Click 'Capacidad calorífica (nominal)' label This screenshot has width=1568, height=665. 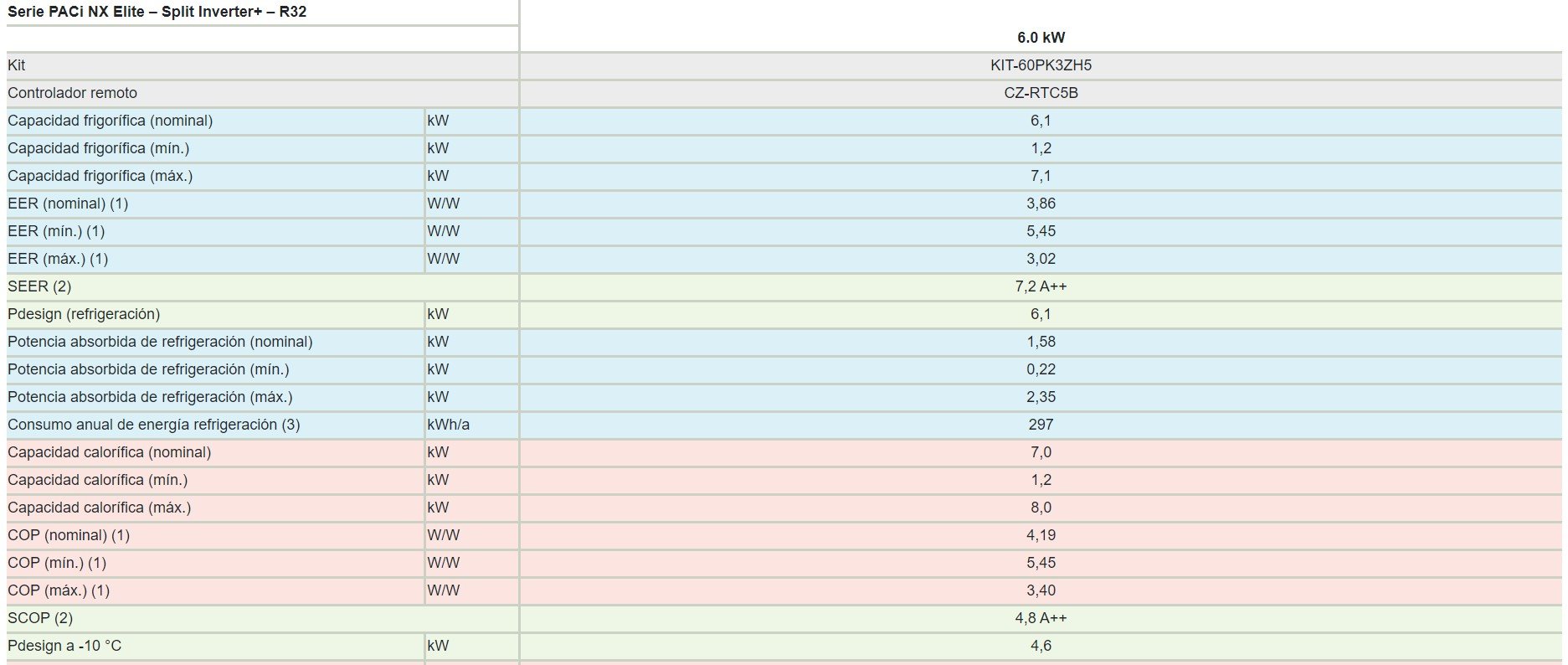pyautogui.click(x=109, y=452)
